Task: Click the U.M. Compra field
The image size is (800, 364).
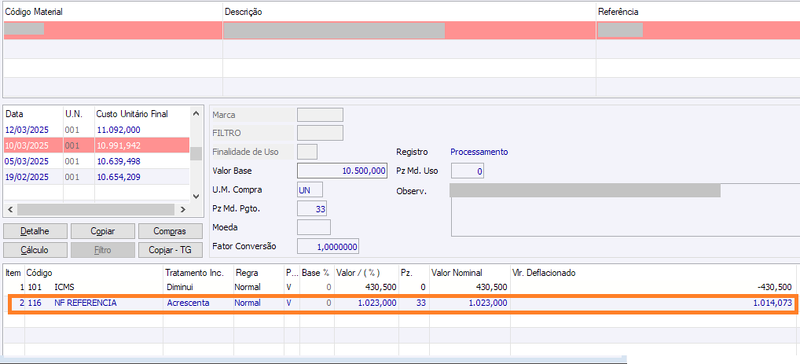Action: [x=310, y=190]
